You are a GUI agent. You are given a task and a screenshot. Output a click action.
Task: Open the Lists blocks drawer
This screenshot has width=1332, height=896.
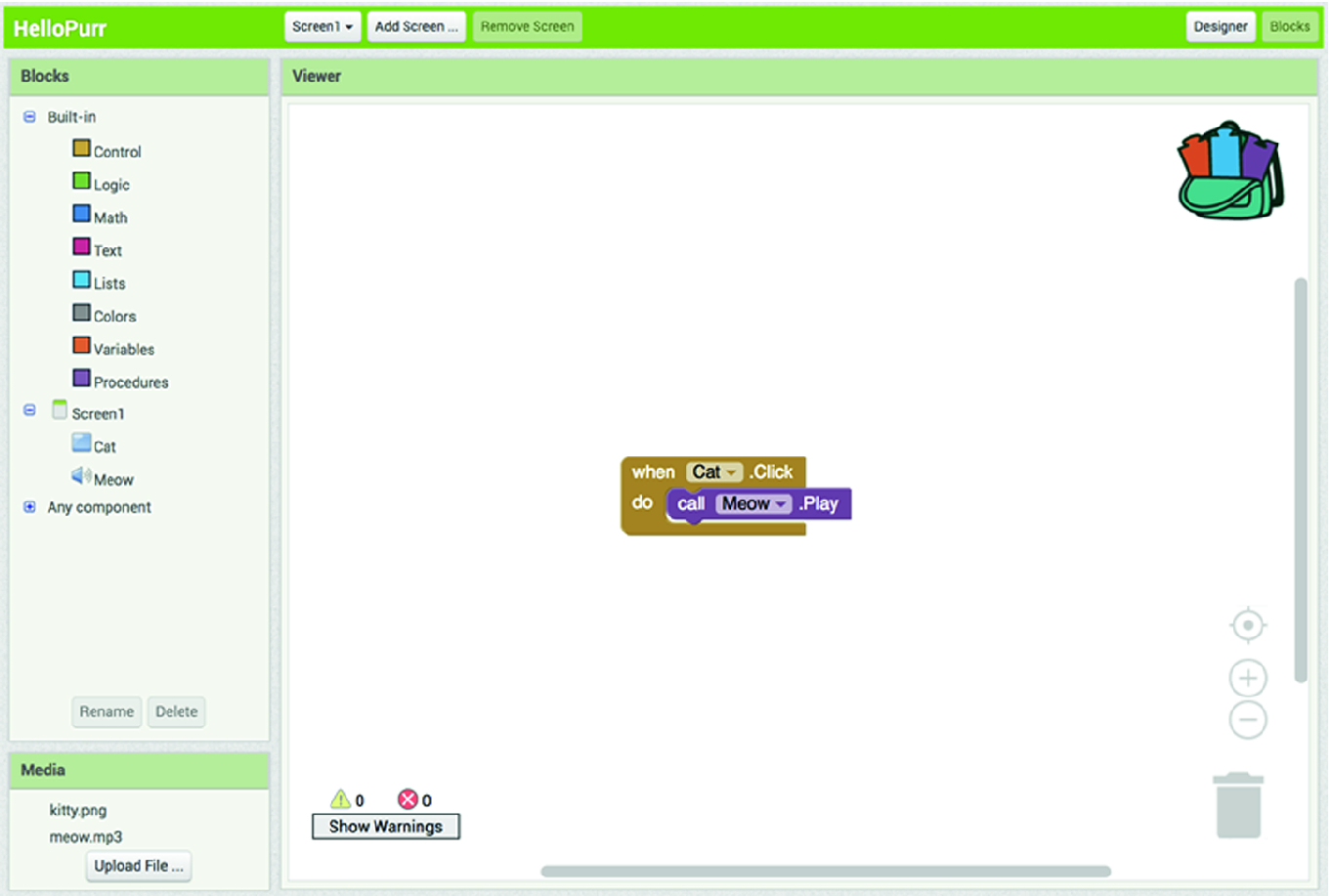point(99,282)
